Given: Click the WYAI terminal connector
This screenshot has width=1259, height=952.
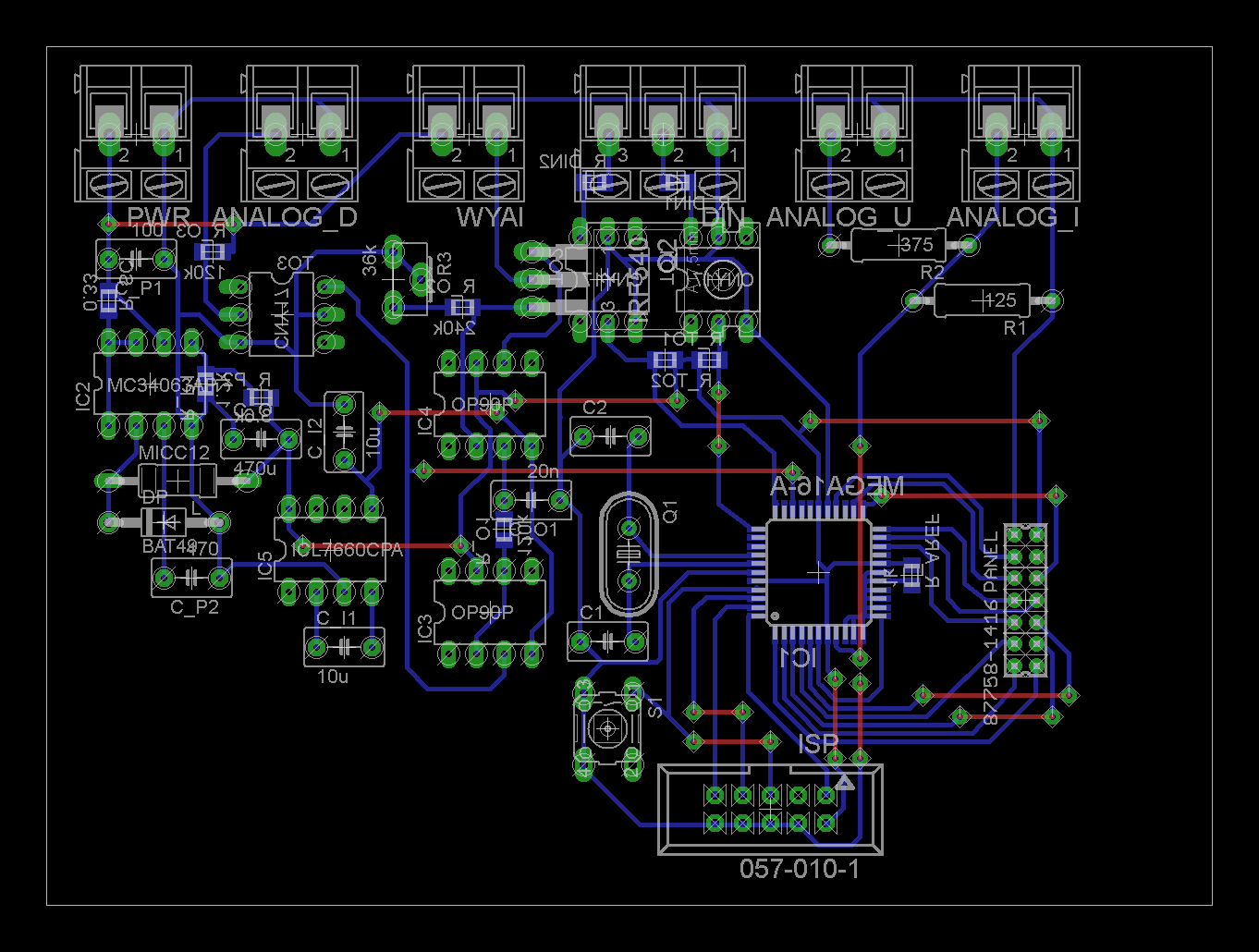Looking at the screenshot, I should [x=468, y=134].
